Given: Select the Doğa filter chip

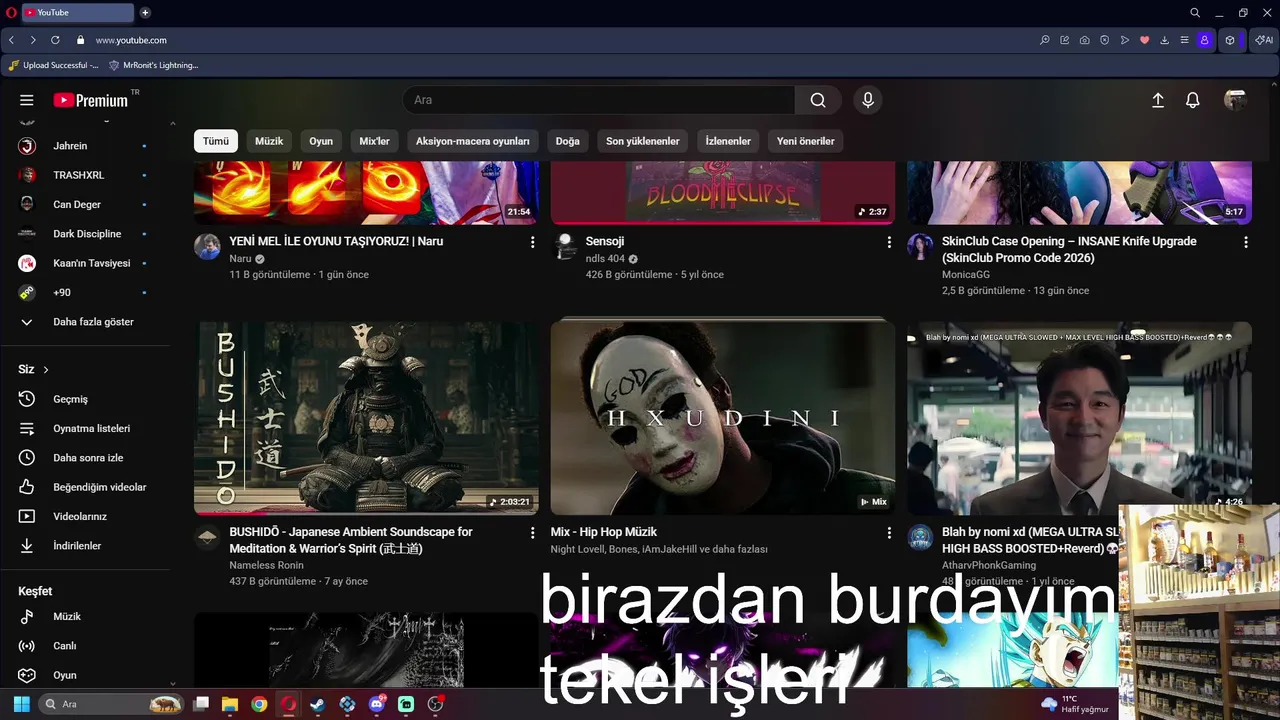Looking at the screenshot, I should tap(568, 141).
